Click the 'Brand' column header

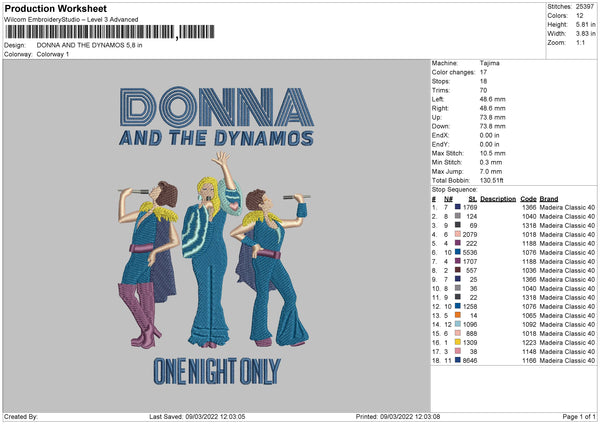pyautogui.click(x=549, y=199)
